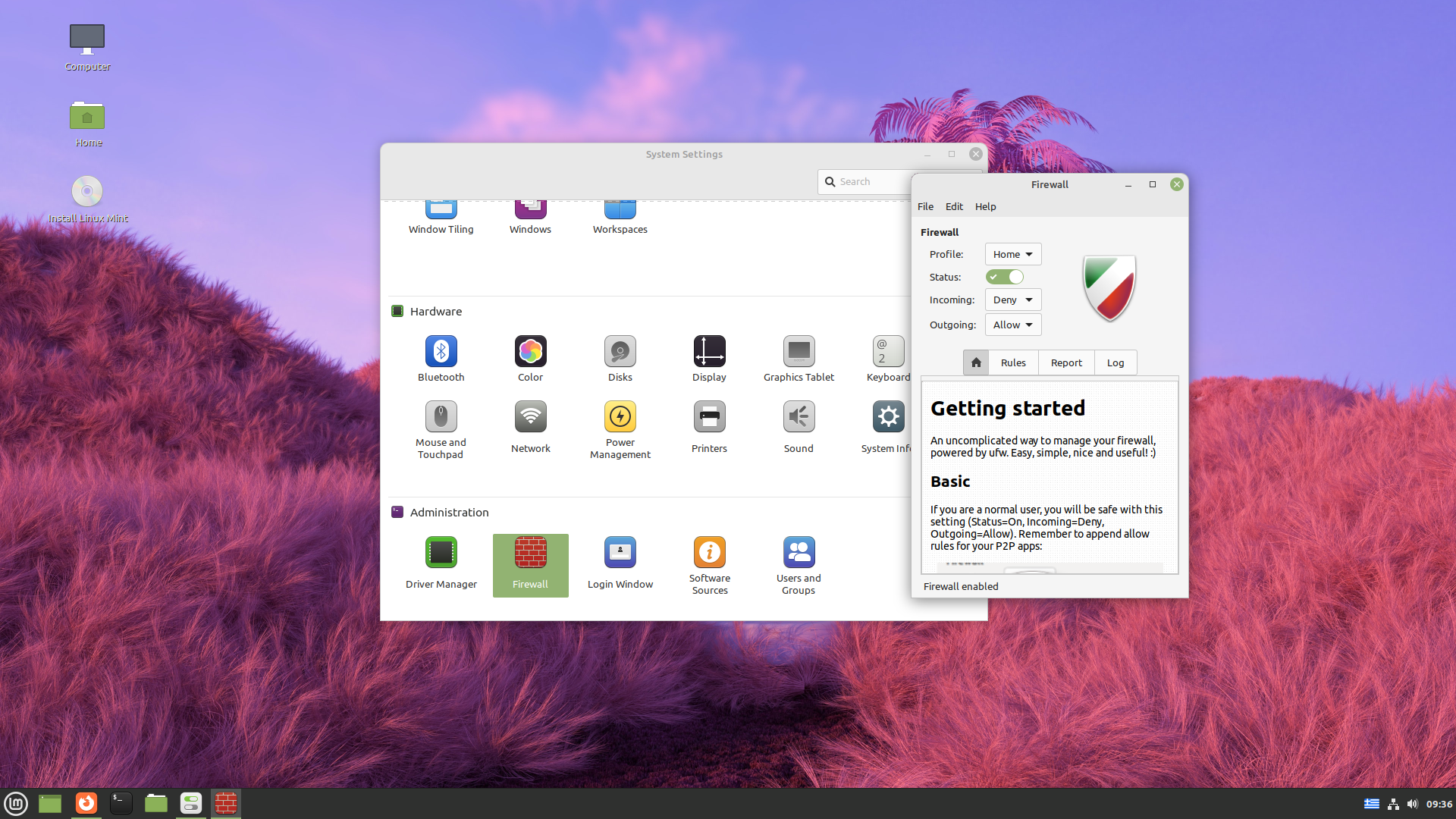Viewport: 1456px width, 819px height.
Task: Expand the Profile dropdown set to Home
Action: click(1012, 254)
